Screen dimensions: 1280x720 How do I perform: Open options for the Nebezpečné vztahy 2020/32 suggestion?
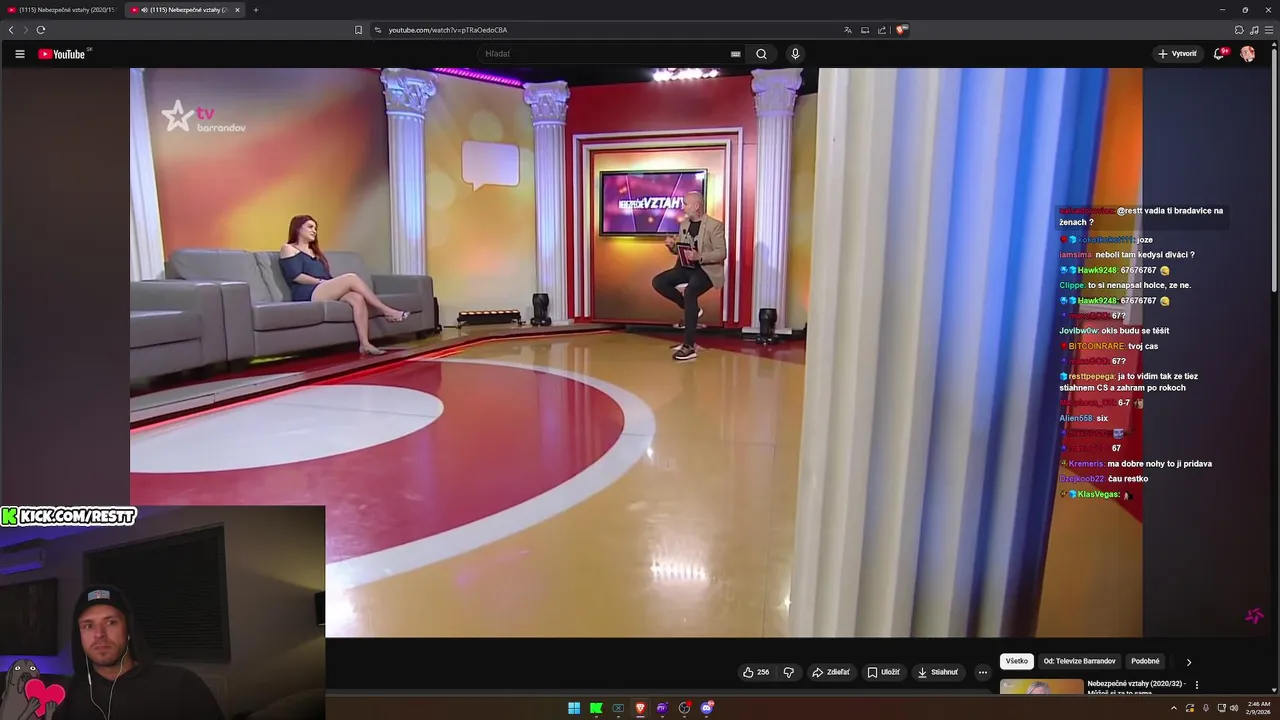pyautogui.click(x=1197, y=685)
